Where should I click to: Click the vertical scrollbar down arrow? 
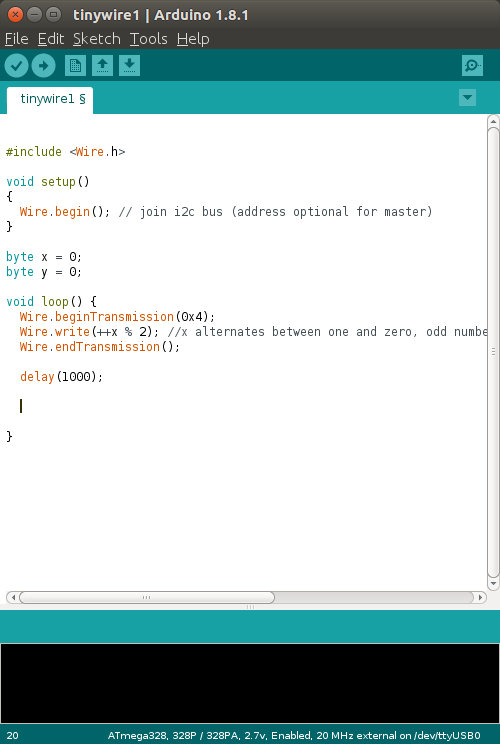(493, 584)
